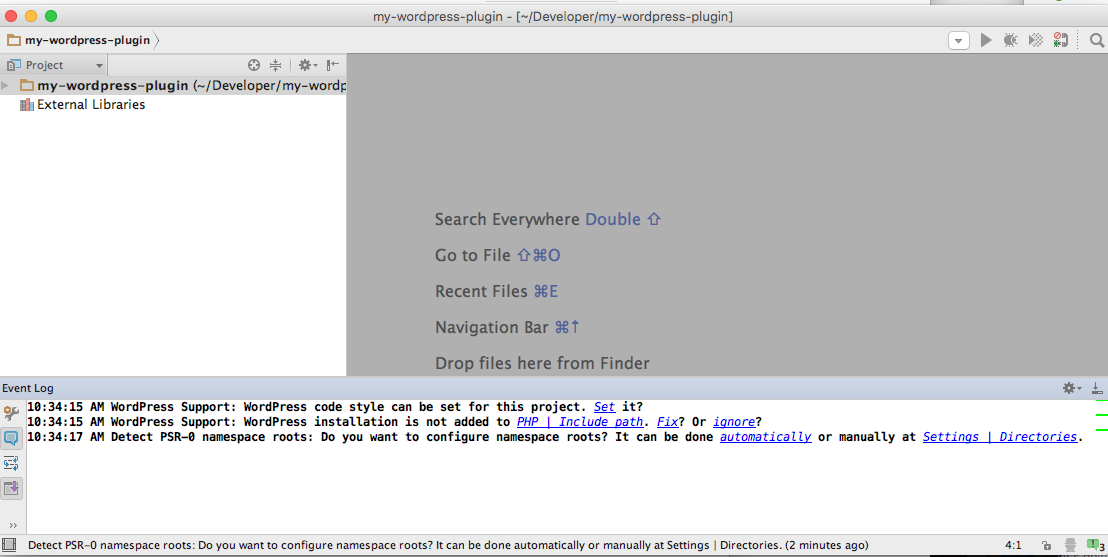Start debugging with the bug icon
Viewport: 1108px width, 557px height.
(x=1010, y=40)
